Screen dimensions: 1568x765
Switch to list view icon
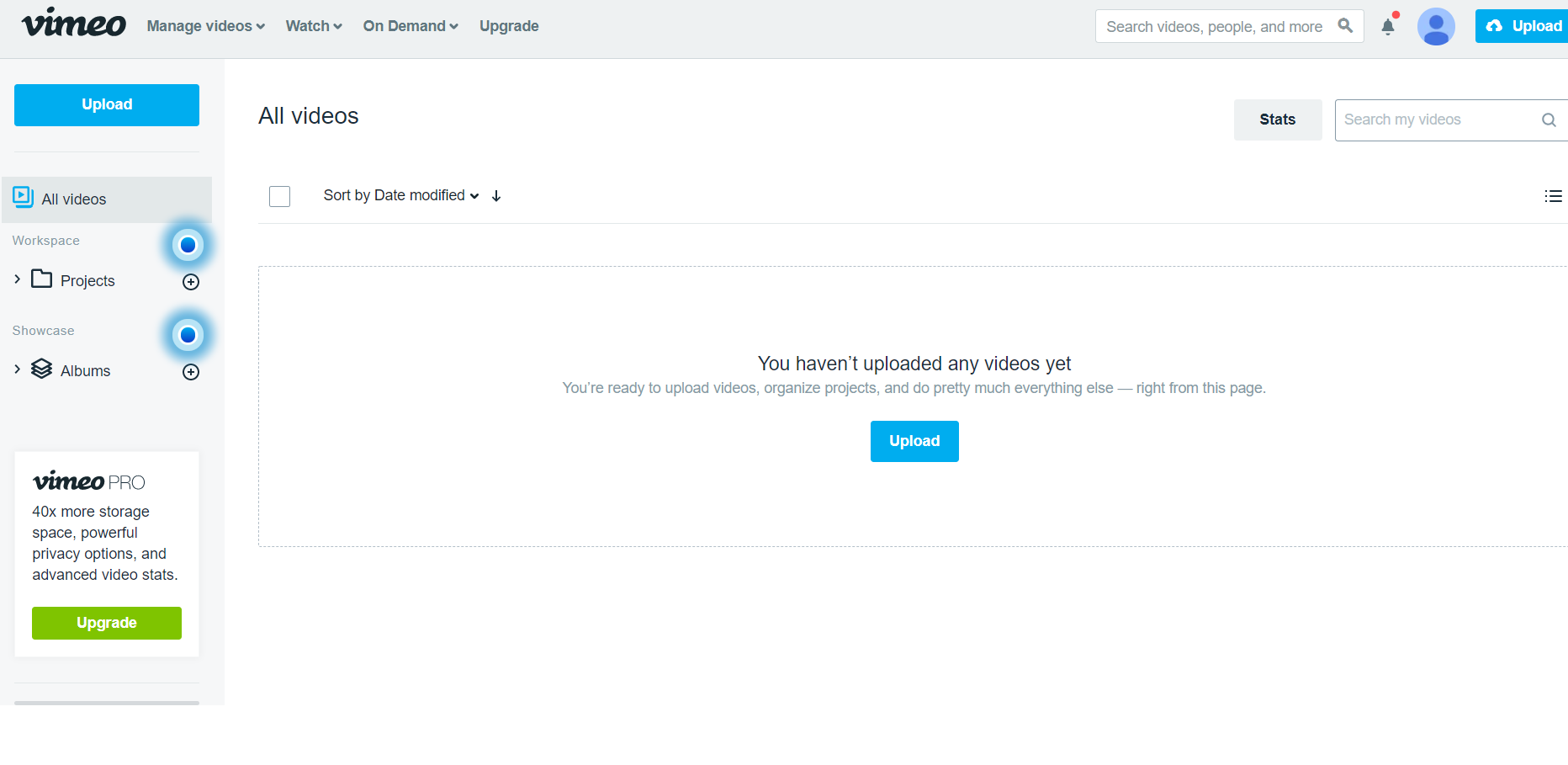[x=1554, y=196]
